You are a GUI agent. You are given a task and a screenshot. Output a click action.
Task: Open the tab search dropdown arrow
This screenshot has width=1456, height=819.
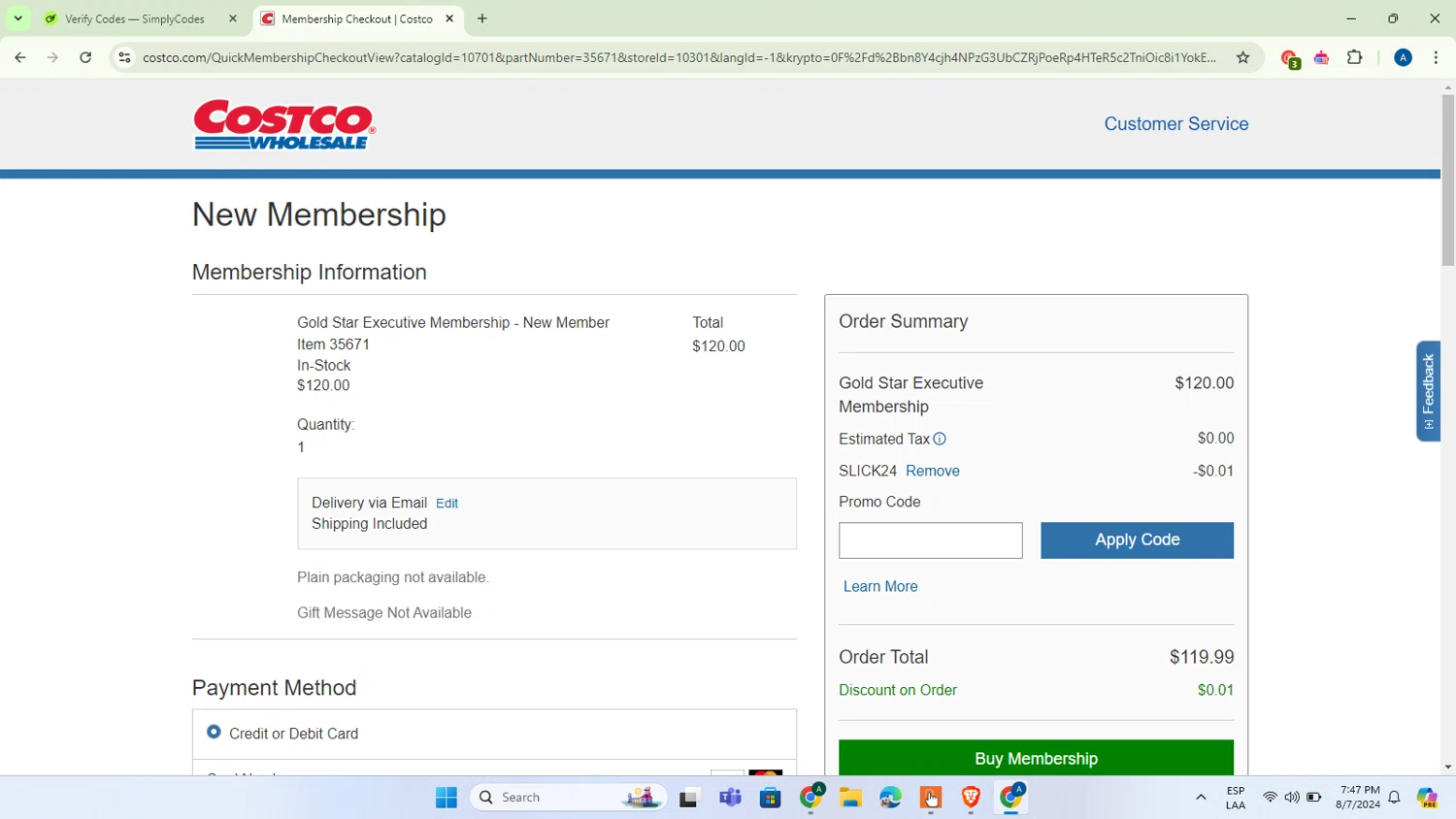click(17, 18)
